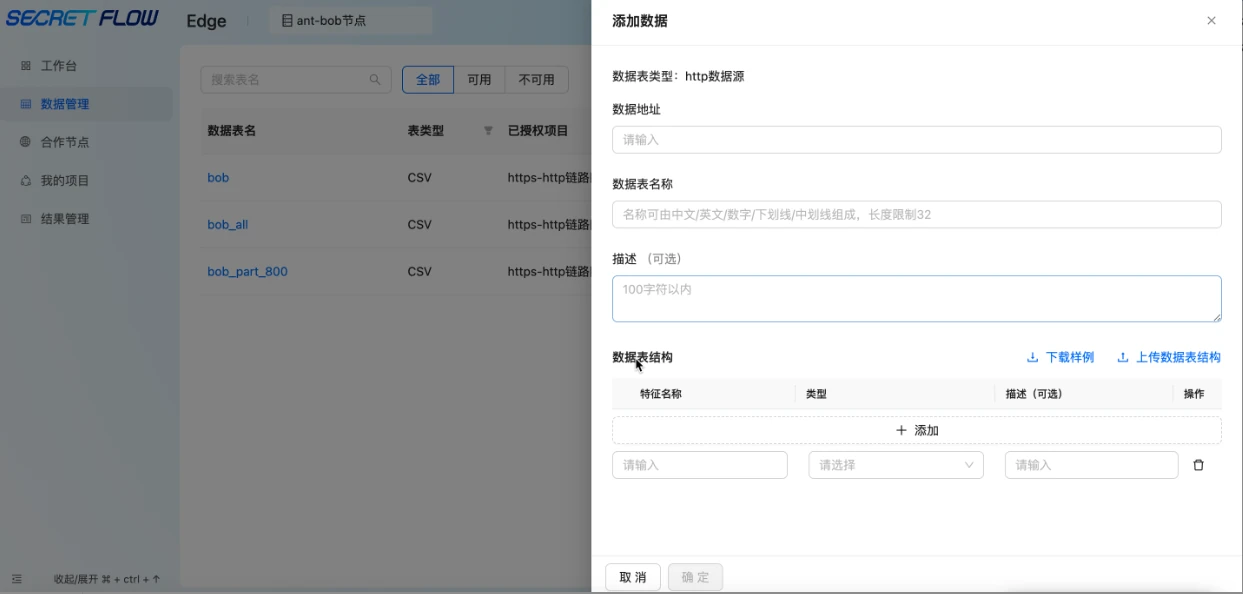Click the search magnifier icon

click(376, 80)
